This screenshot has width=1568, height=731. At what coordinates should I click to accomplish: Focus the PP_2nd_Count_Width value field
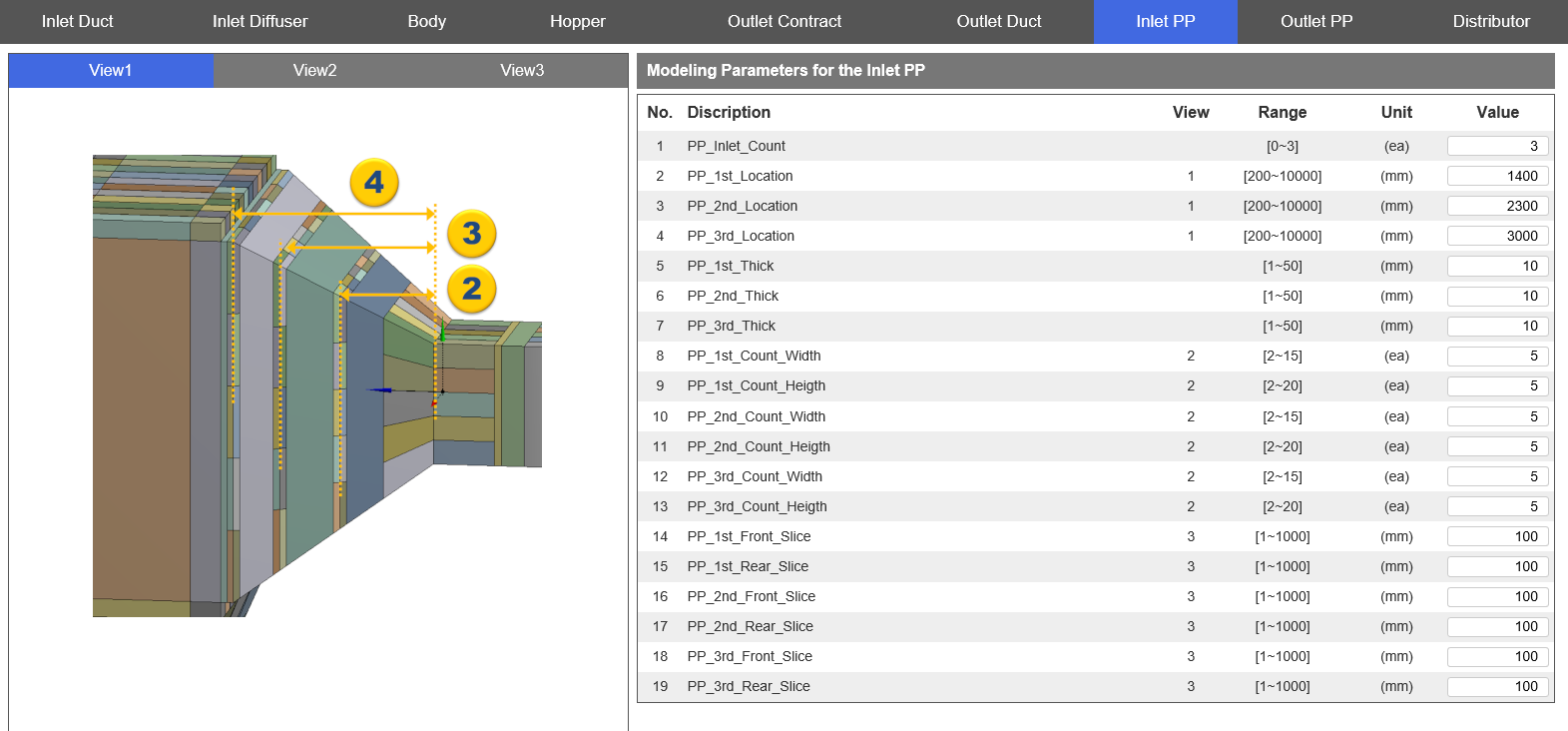click(1498, 416)
